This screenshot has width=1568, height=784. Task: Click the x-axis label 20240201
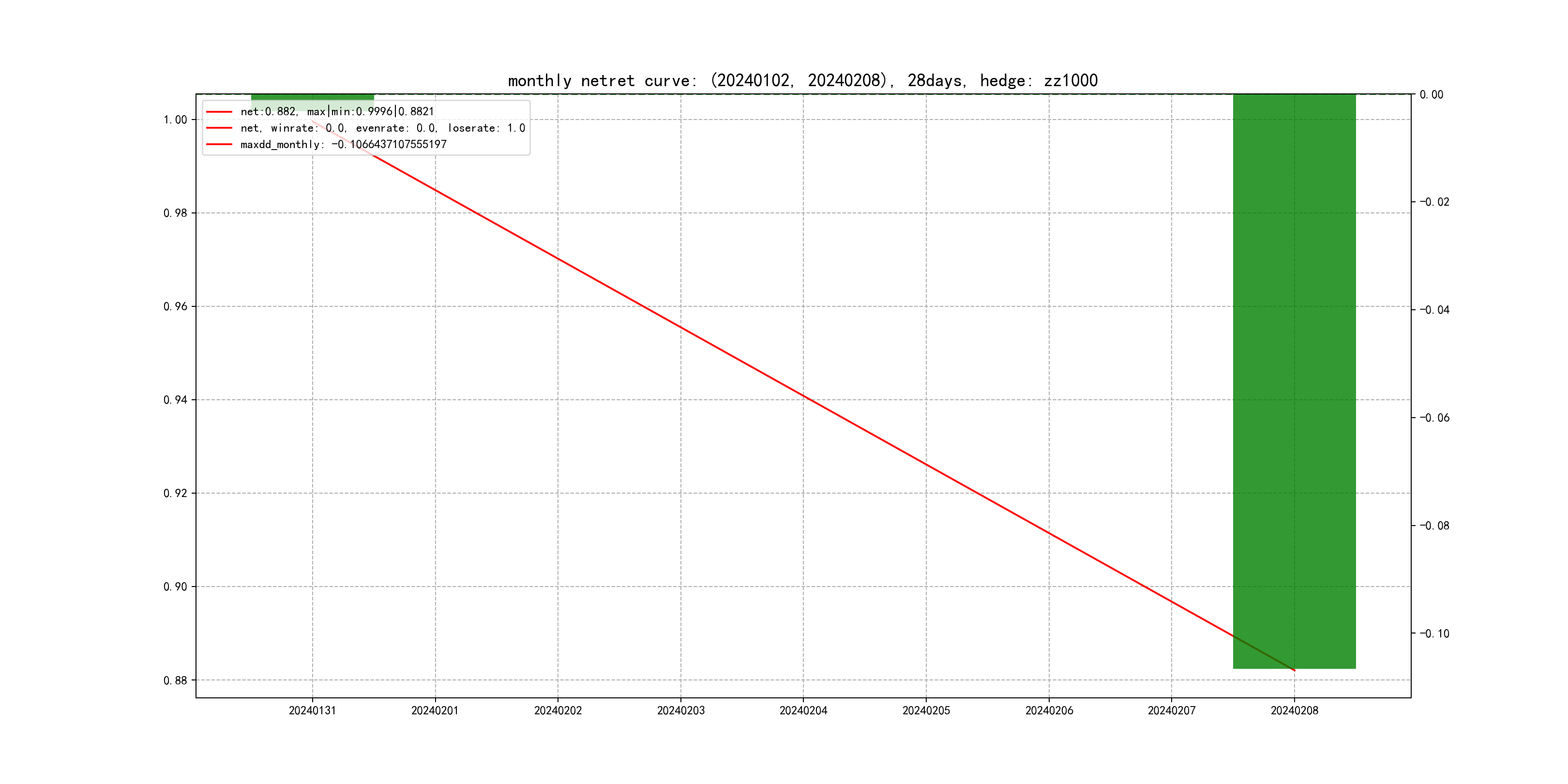435,710
